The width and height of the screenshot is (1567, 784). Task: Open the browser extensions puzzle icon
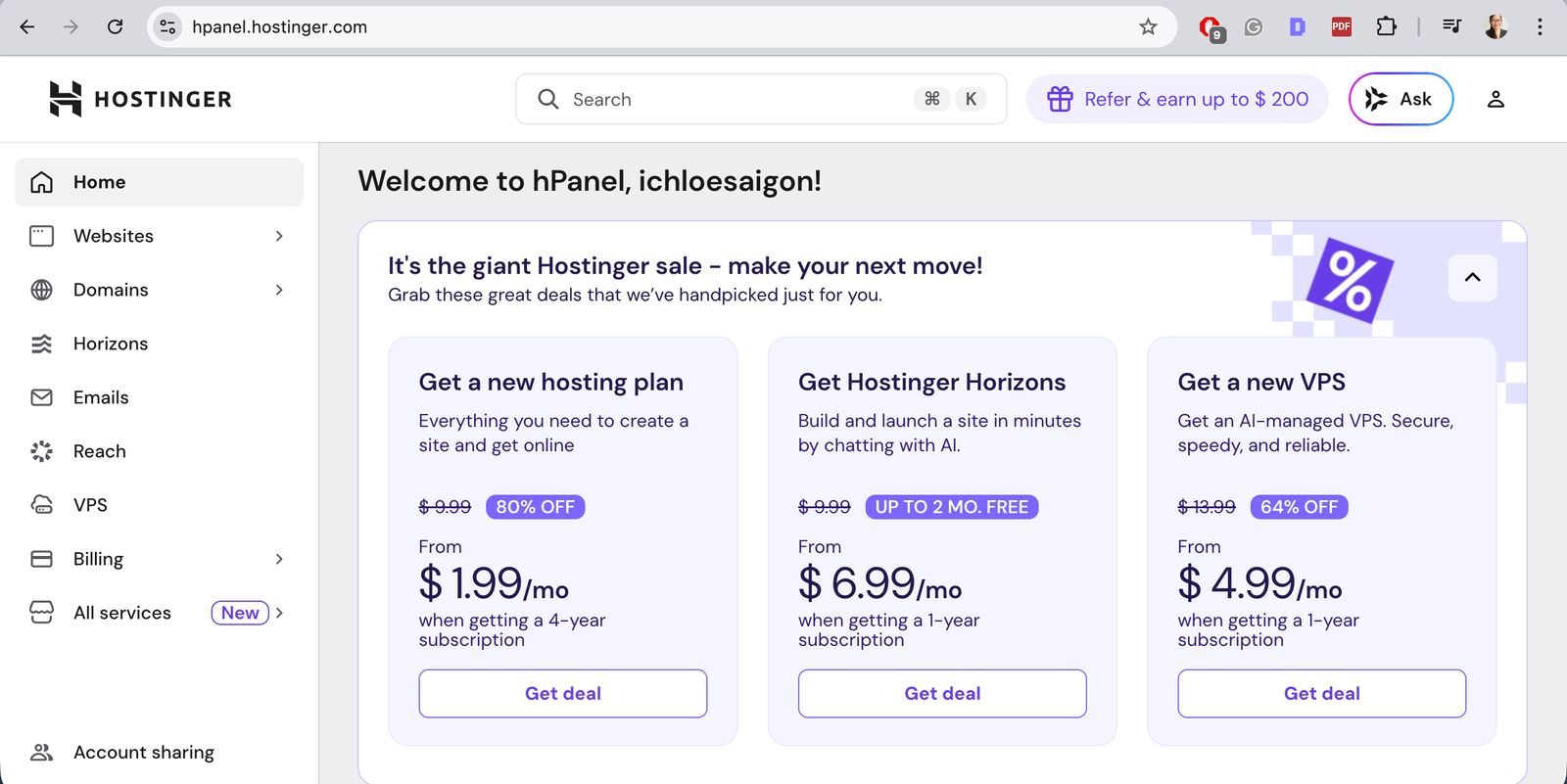[1386, 27]
